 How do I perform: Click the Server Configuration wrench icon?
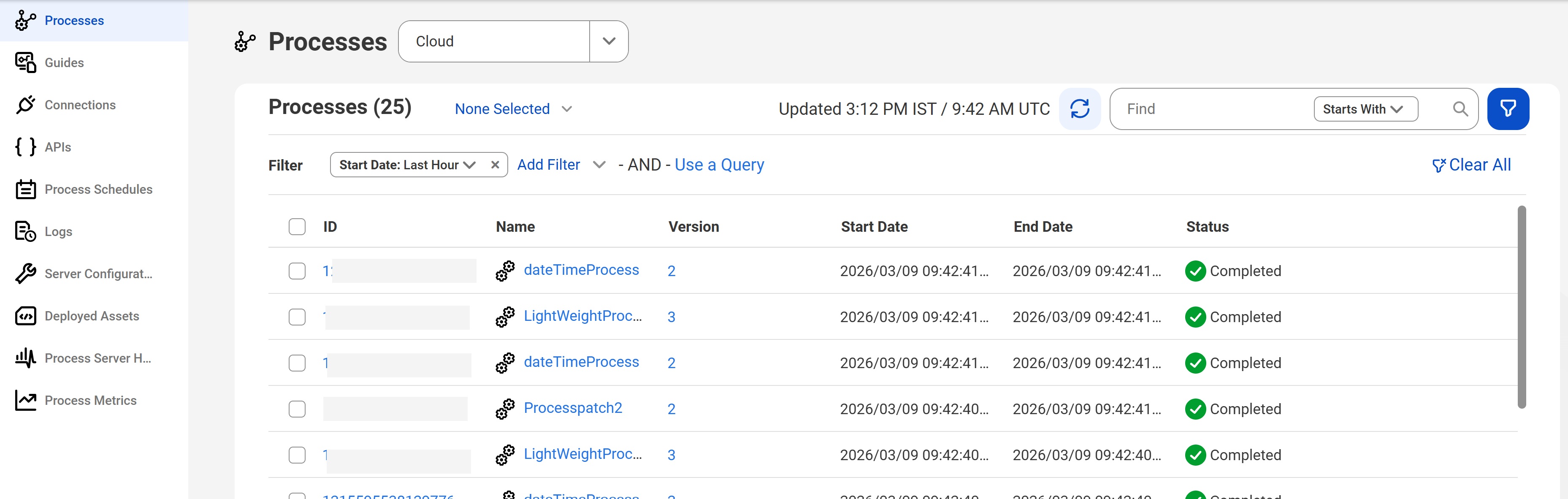click(x=26, y=274)
